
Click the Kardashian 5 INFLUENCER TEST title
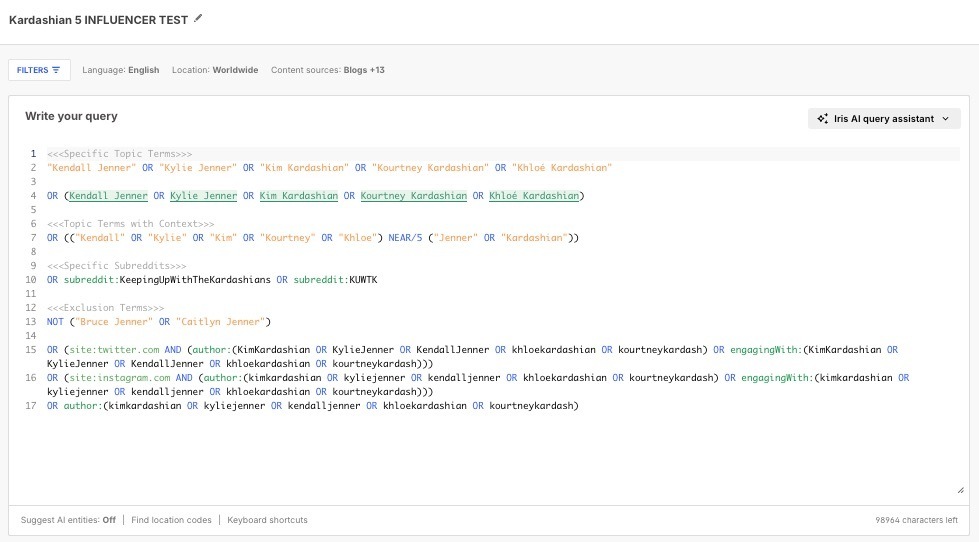pyautogui.click(x=98, y=20)
